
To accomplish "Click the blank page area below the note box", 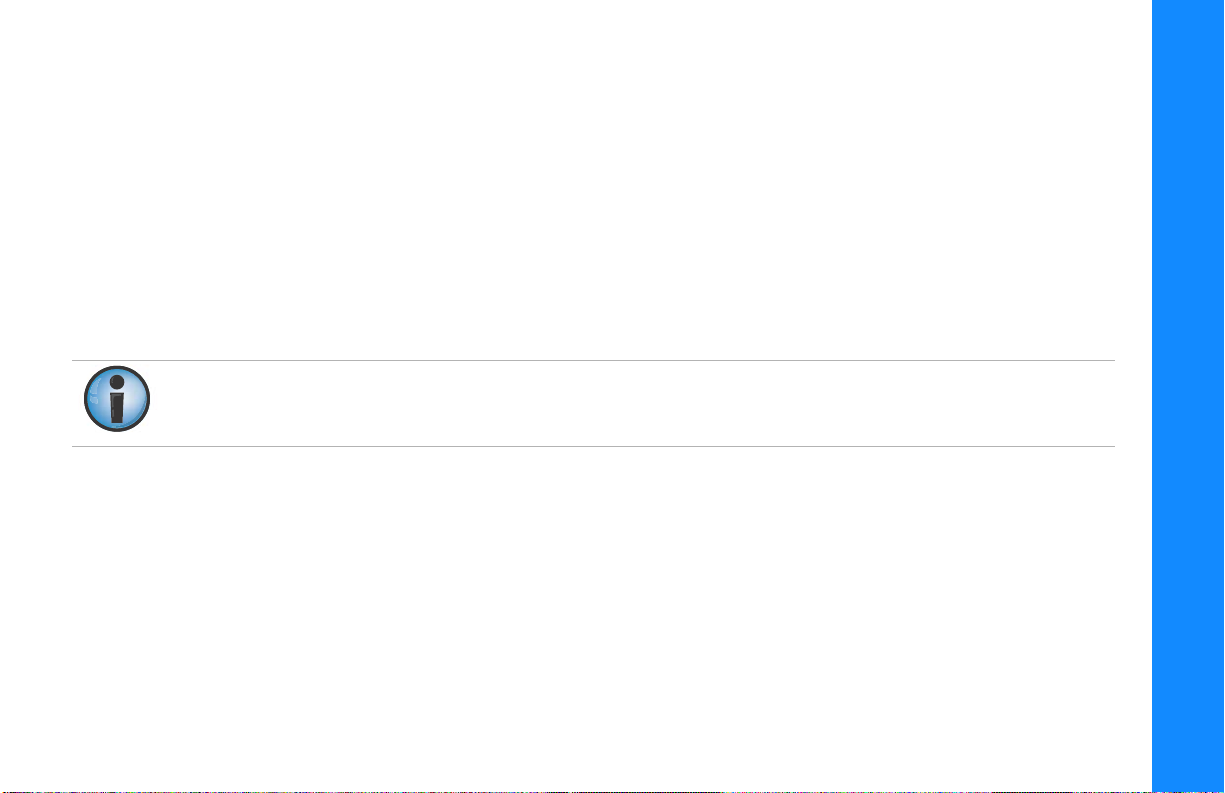I will (x=593, y=620).
